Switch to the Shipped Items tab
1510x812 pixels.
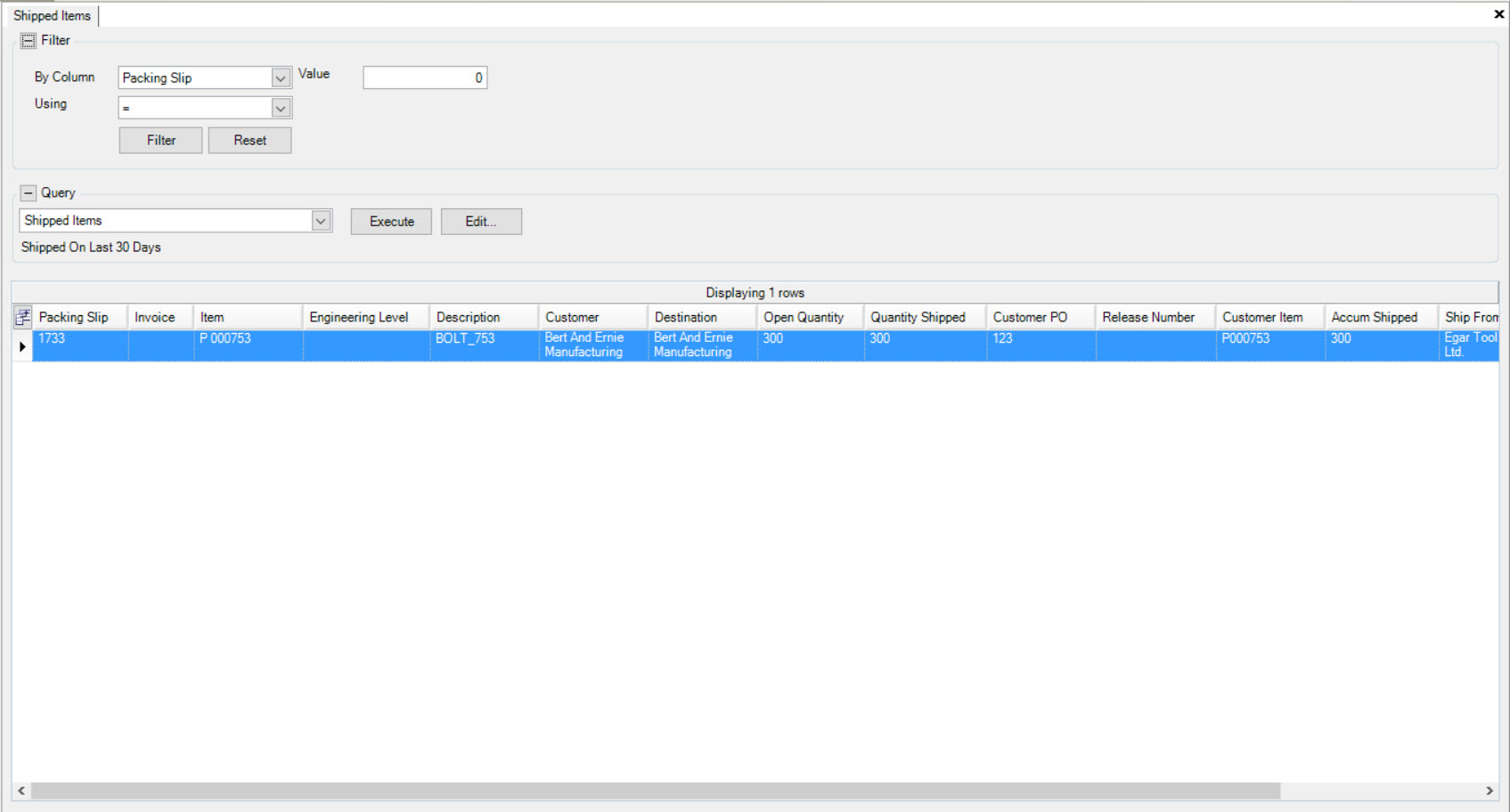[53, 16]
